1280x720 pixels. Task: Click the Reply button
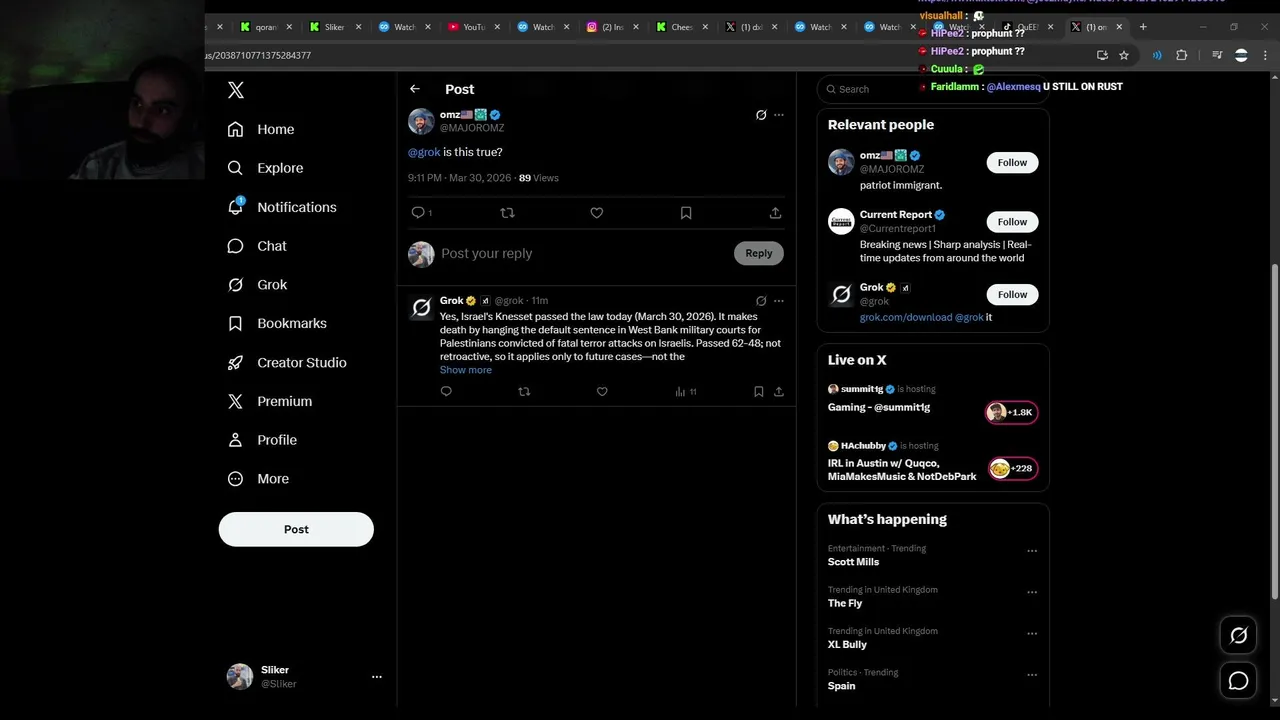tap(759, 253)
